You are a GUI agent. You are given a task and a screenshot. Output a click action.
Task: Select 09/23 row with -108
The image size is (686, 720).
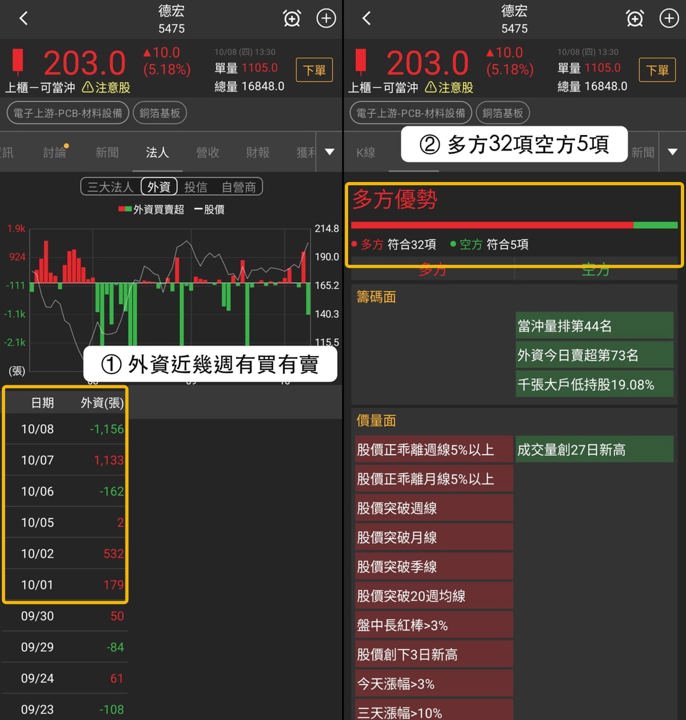[x=66, y=709]
